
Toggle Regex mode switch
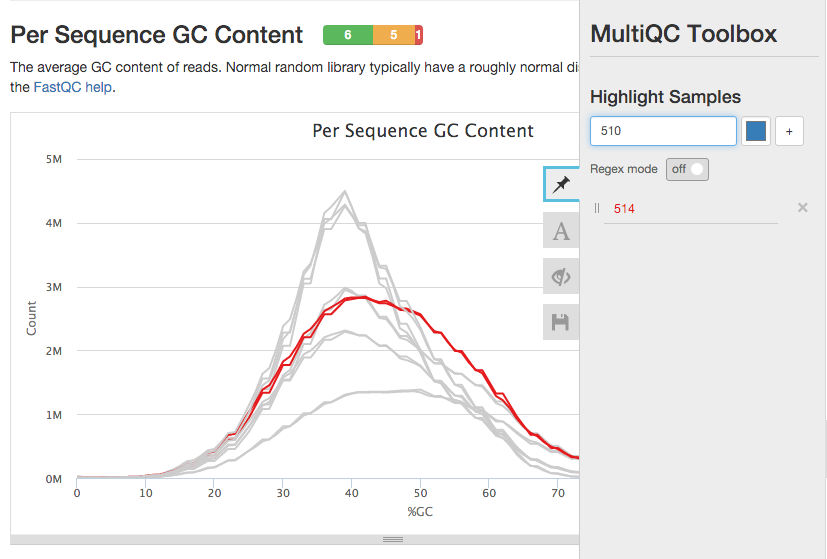click(x=688, y=169)
